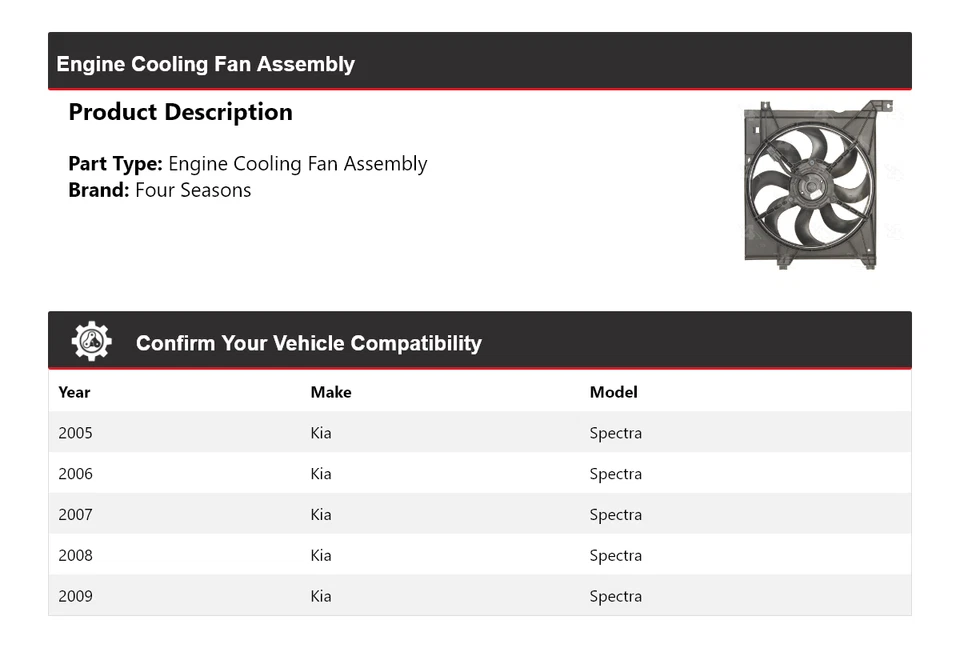Click the 2005 year cell
Screen dimensions: 960x648
click(75, 433)
